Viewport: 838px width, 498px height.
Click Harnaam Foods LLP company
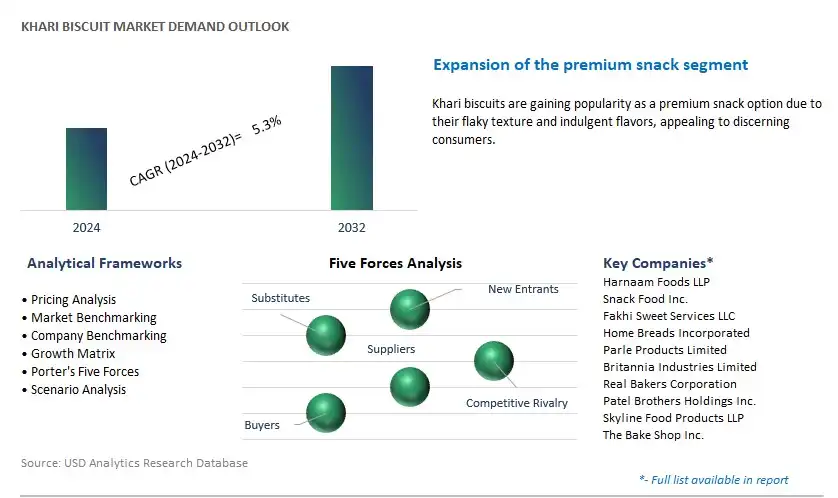click(656, 282)
